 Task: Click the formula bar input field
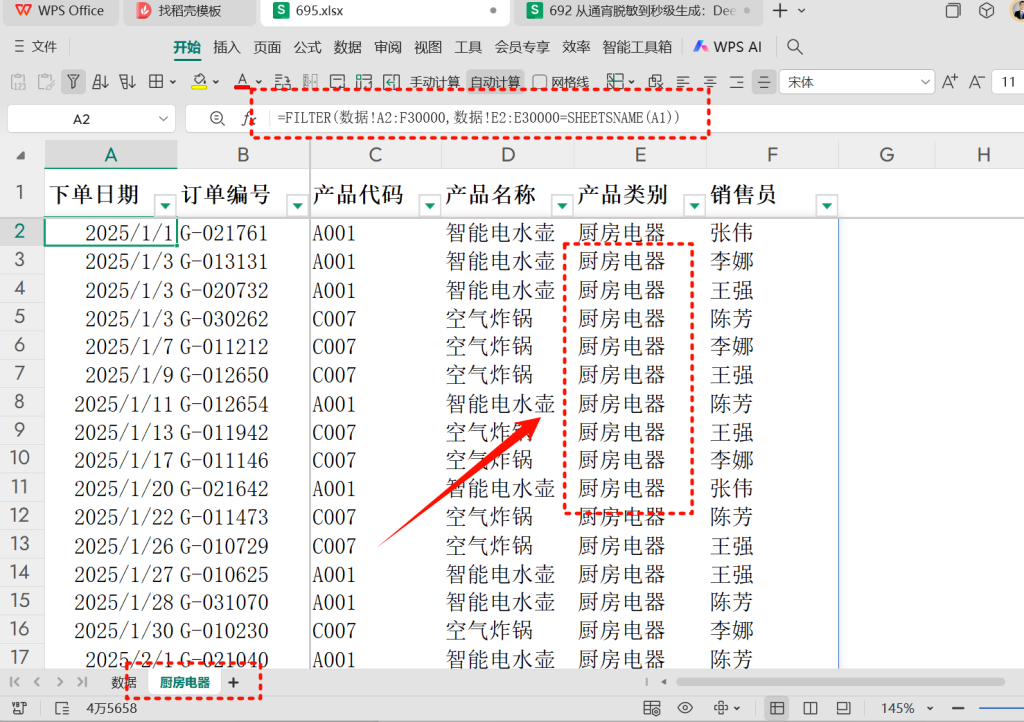647,119
